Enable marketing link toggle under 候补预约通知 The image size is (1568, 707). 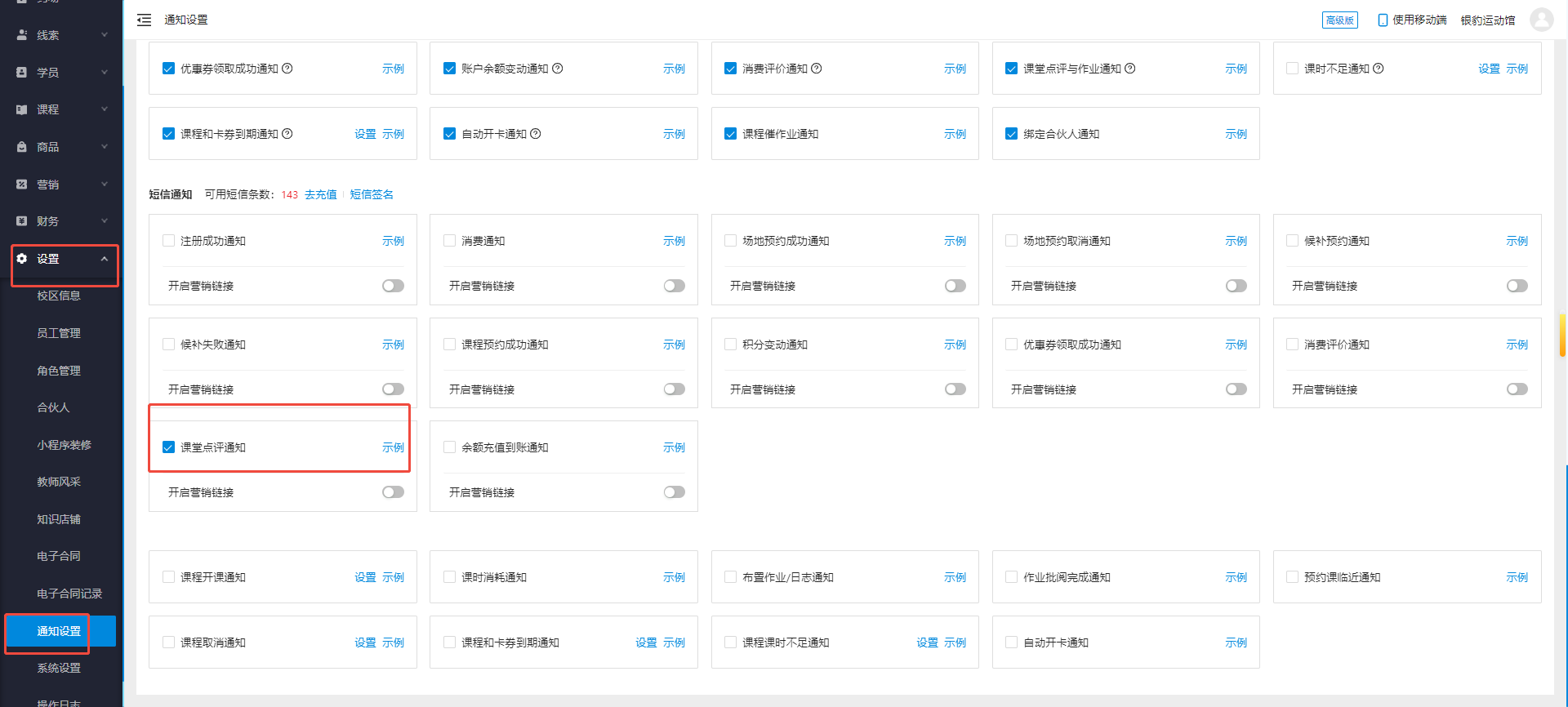tap(1517, 286)
